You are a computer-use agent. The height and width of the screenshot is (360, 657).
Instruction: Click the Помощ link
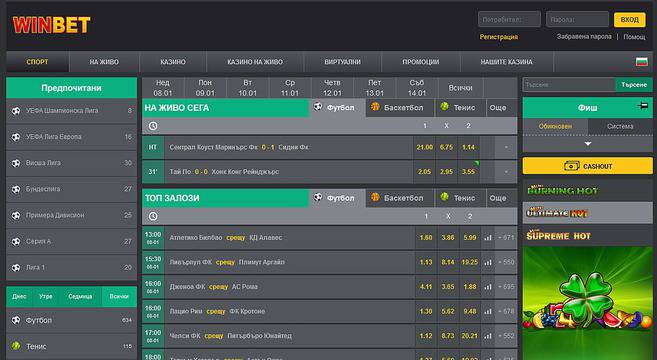634,37
